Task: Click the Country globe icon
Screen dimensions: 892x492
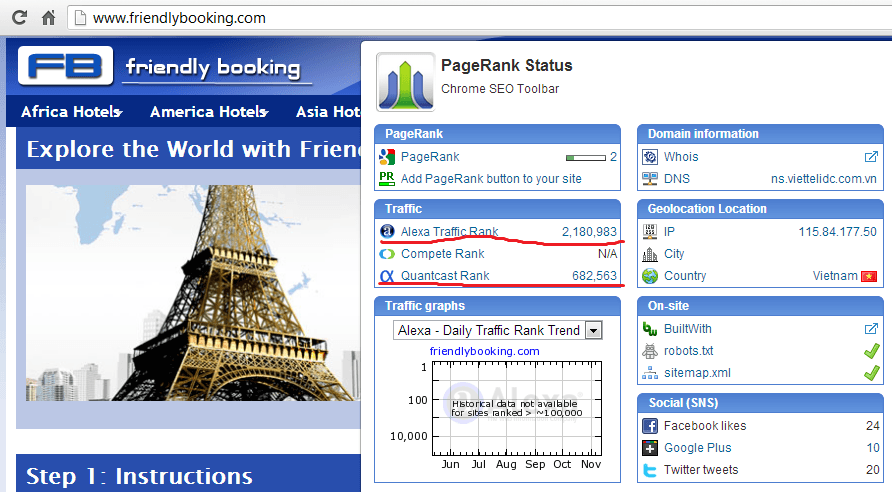Action: click(x=650, y=276)
